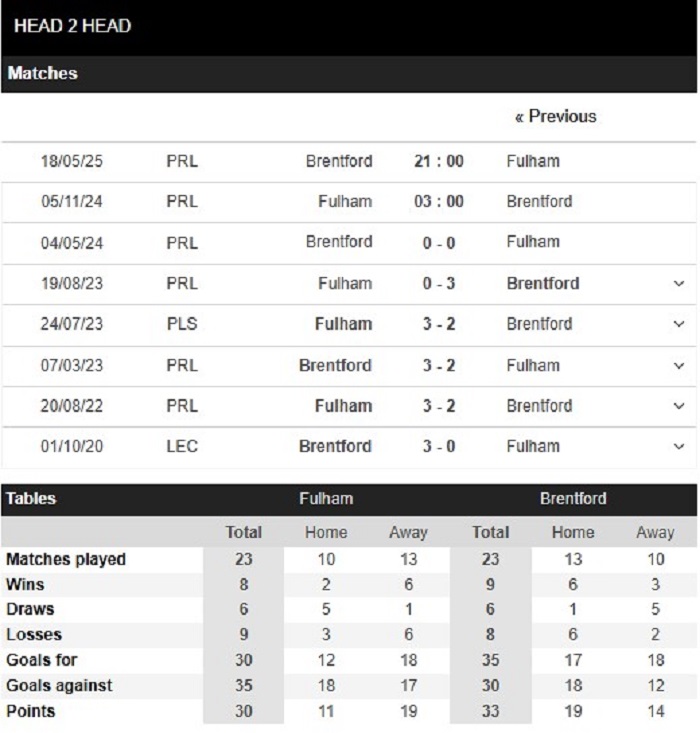The width and height of the screenshot is (700, 733).
Task: Click the 21 : 00 kickoff time
Action: (439, 161)
